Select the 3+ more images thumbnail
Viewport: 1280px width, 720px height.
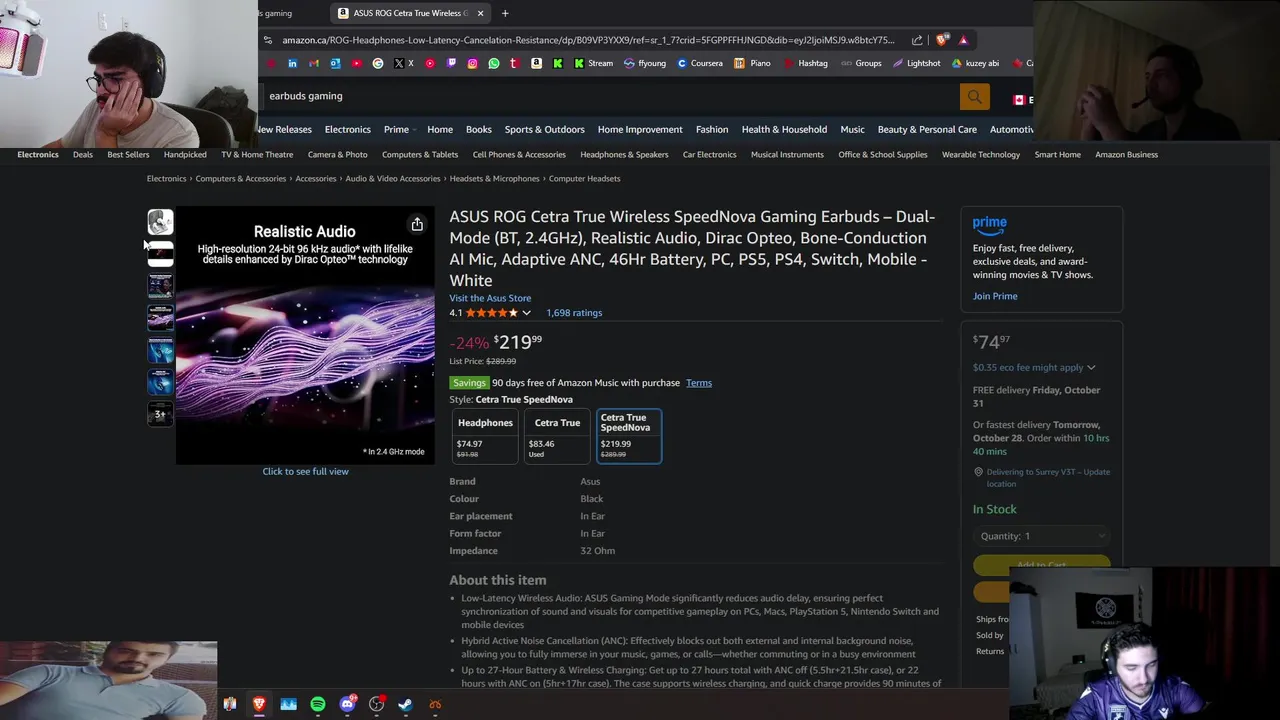[160, 414]
